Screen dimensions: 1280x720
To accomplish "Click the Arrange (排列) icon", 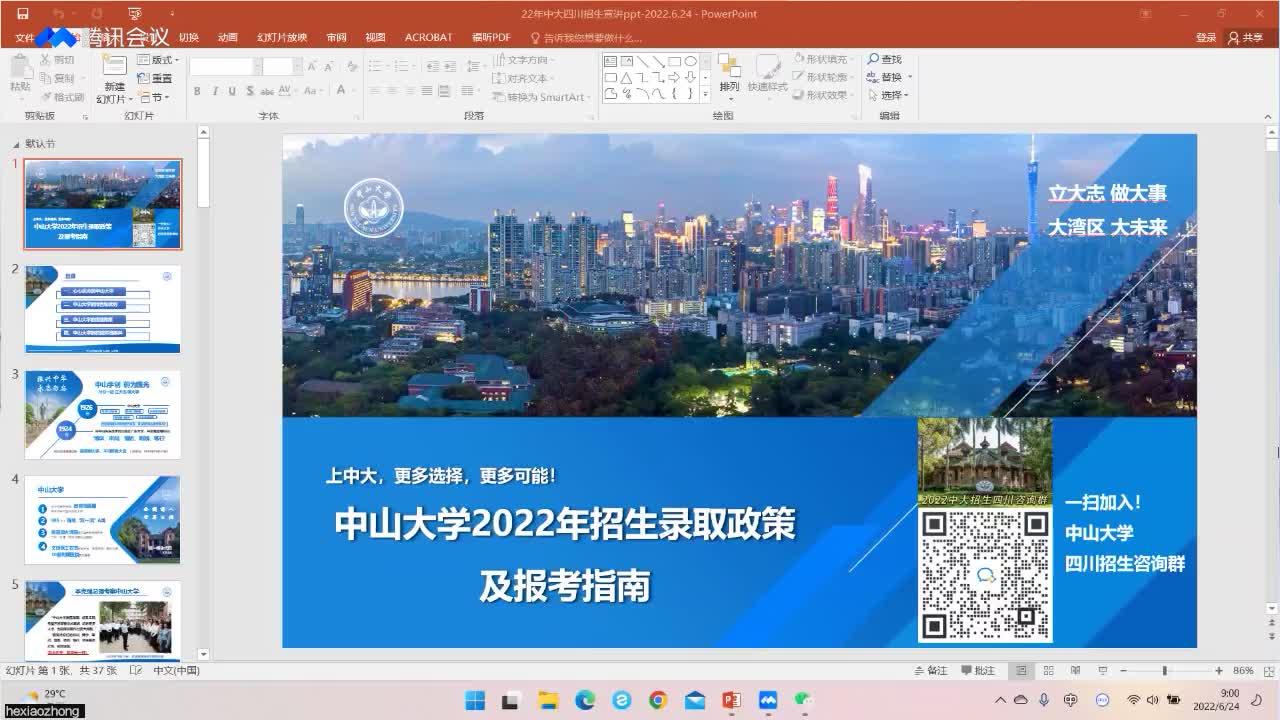I will tap(729, 73).
